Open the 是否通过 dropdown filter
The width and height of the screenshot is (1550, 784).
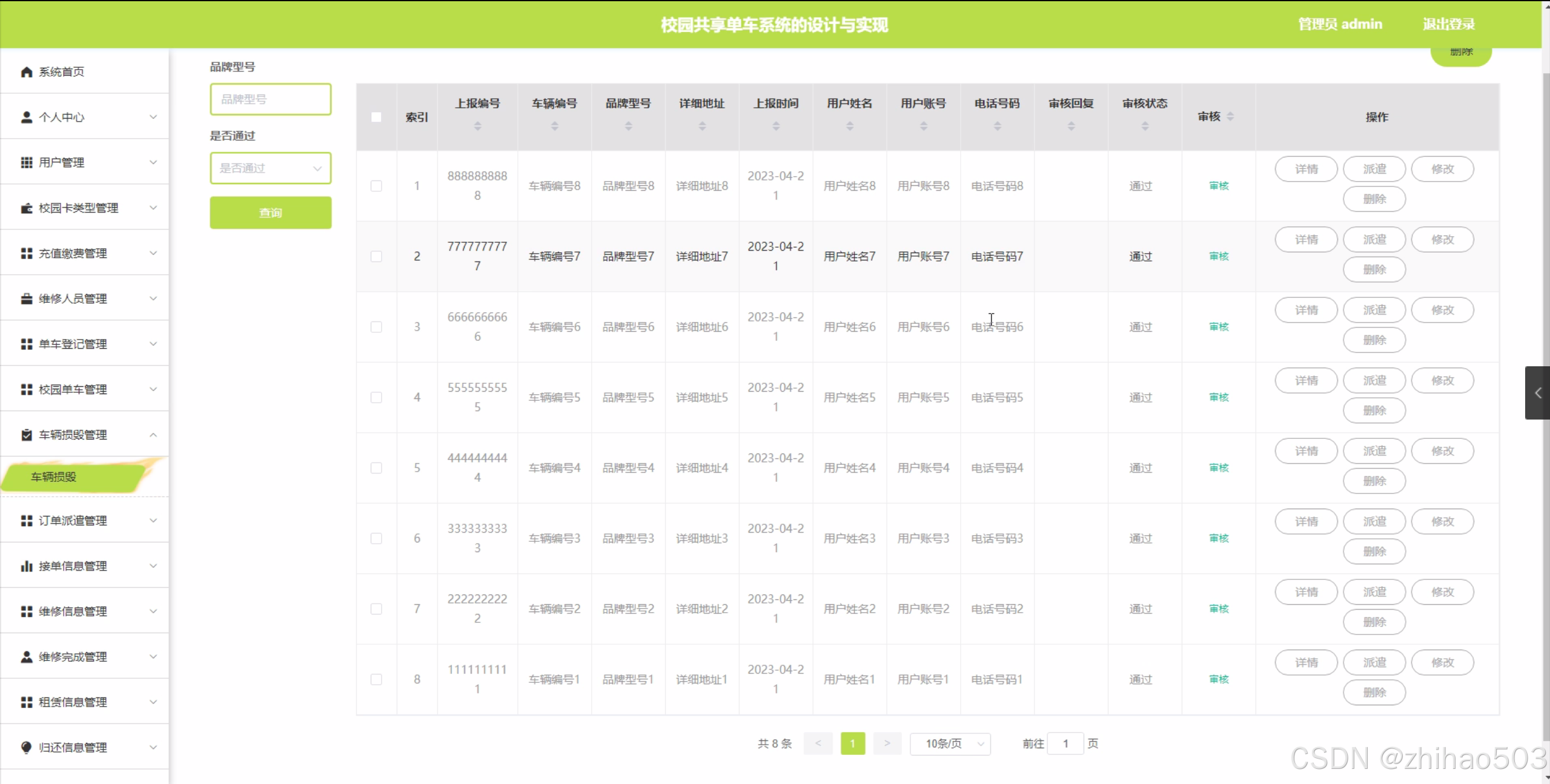click(x=270, y=168)
